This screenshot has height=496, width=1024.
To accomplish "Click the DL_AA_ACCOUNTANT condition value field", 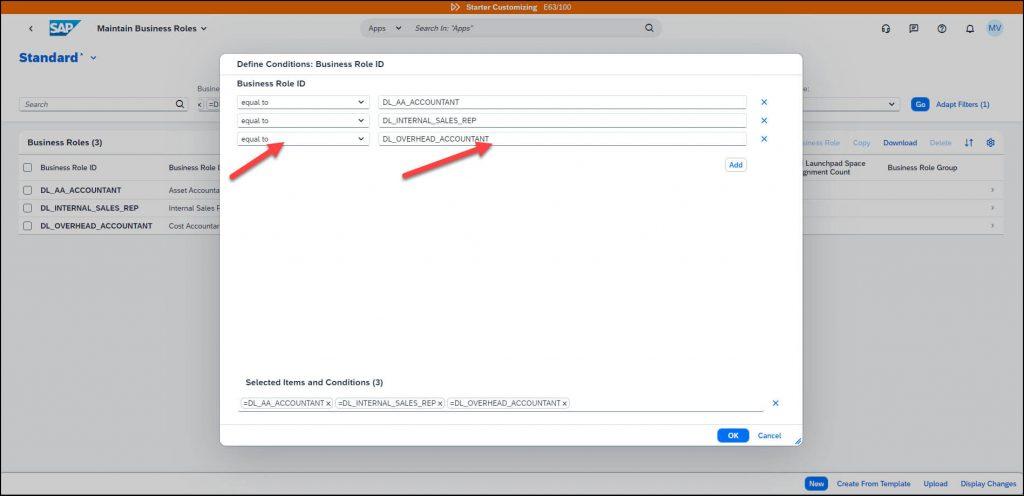I will (x=562, y=102).
